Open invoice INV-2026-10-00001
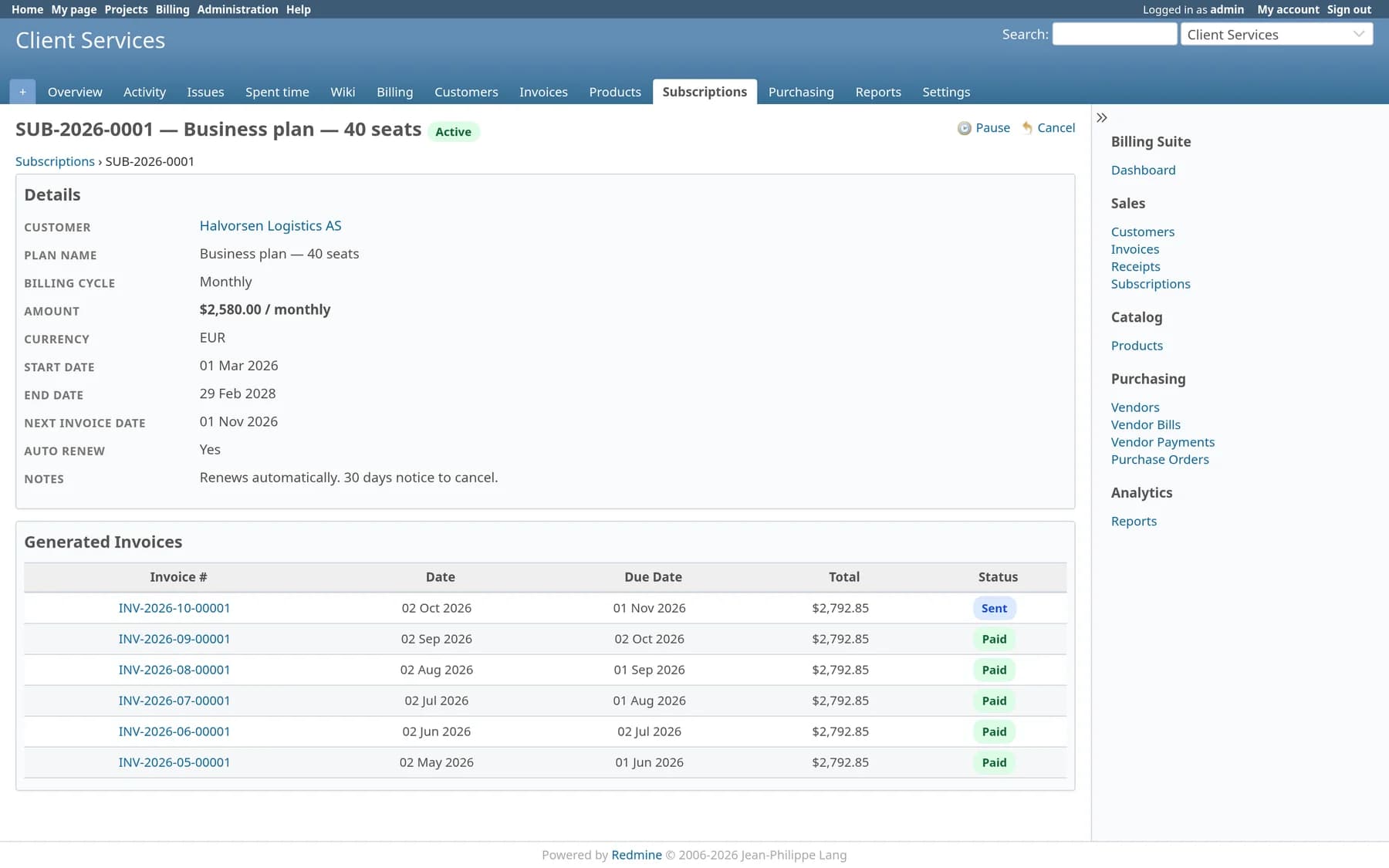This screenshot has height=868, width=1389. [174, 608]
